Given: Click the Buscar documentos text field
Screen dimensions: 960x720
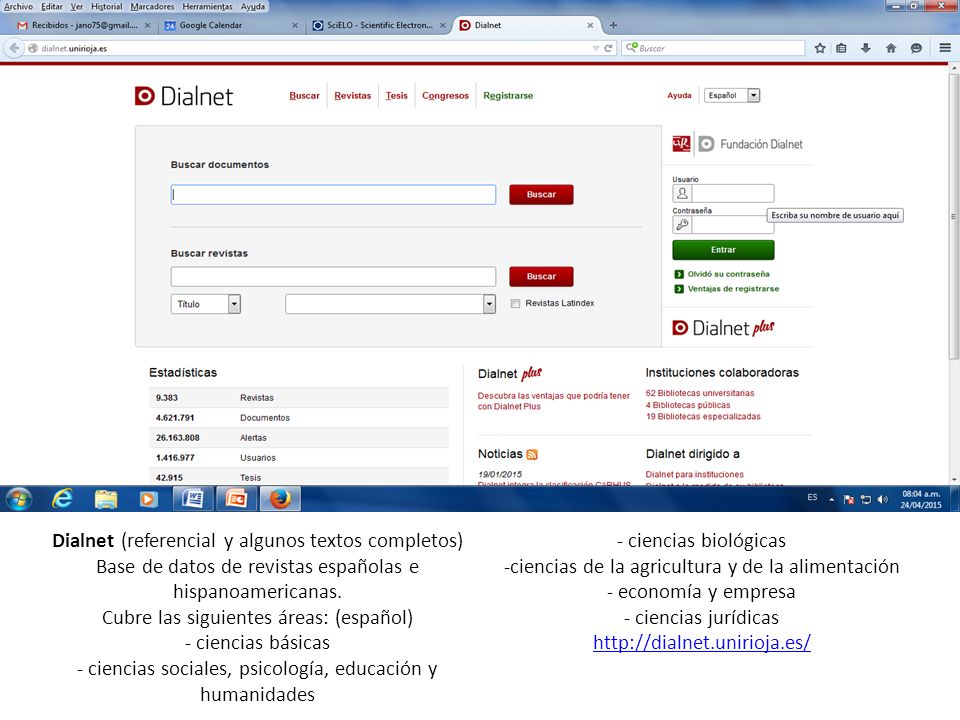Looking at the screenshot, I should tap(333, 194).
